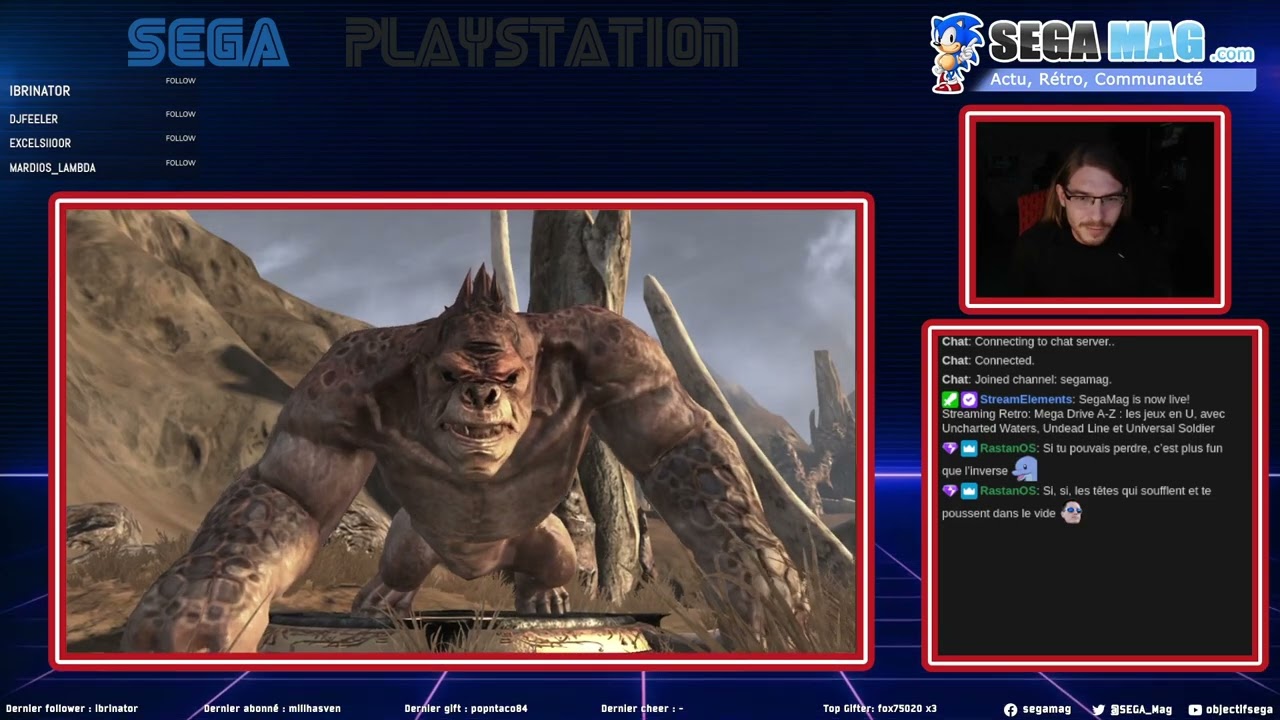
Task: Click the 'Connecting to chat server..' line
Action: [1028, 342]
